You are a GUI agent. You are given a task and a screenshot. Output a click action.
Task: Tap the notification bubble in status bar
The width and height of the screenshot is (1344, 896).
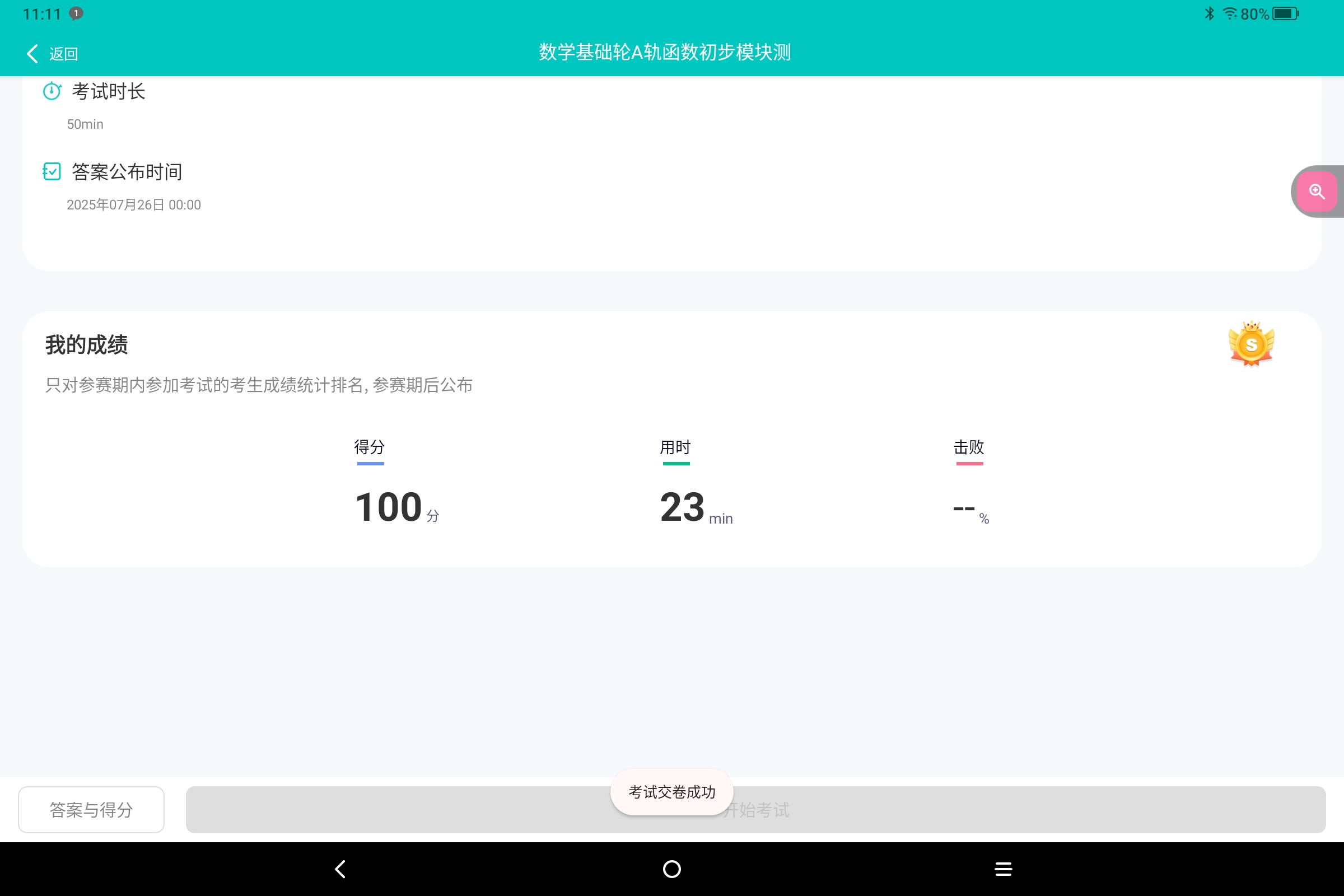point(76,13)
